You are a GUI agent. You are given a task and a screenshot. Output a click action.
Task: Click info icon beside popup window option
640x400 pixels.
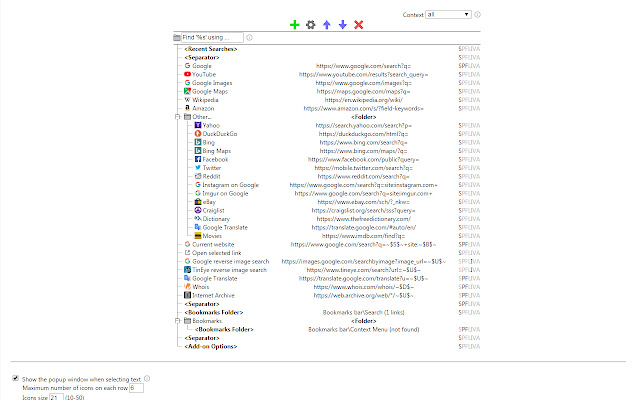coord(147,379)
